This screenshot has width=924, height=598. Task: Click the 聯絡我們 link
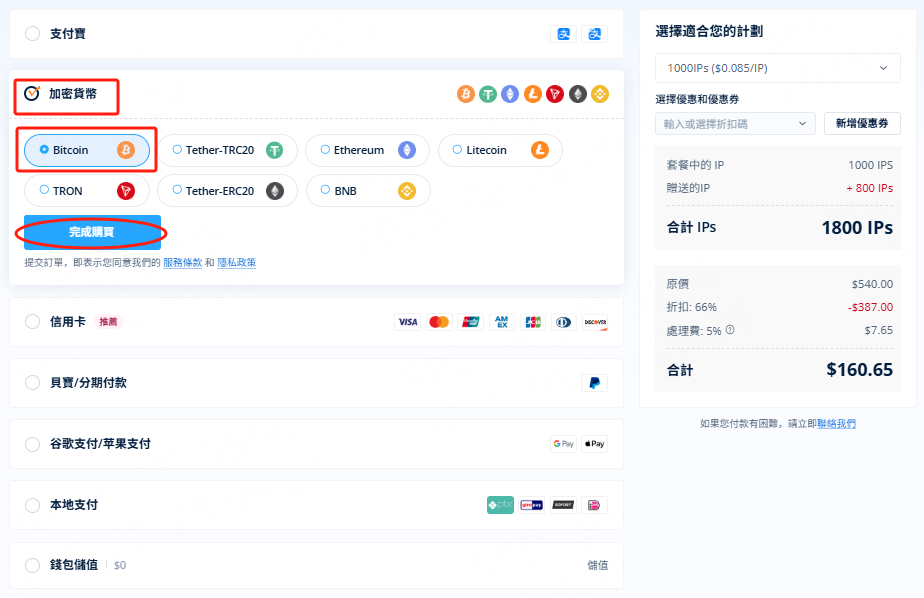pyautogui.click(x=836, y=424)
